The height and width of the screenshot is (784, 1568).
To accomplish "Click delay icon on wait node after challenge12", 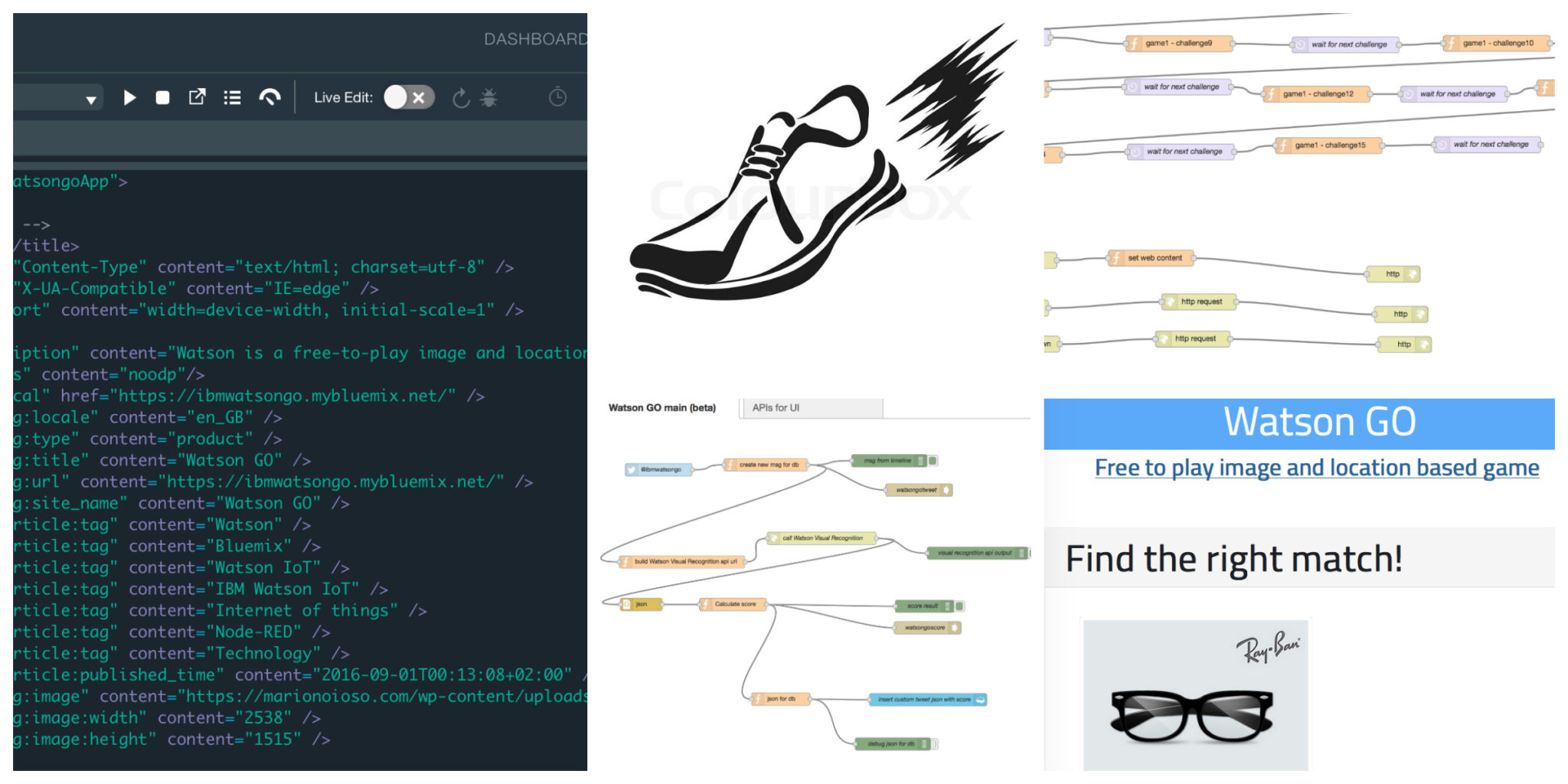I will pyautogui.click(x=1408, y=93).
